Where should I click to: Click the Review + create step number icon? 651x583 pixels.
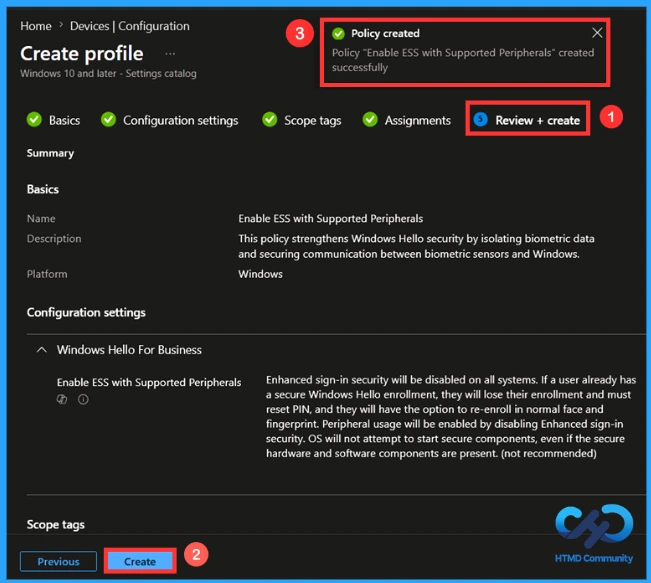(480, 120)
